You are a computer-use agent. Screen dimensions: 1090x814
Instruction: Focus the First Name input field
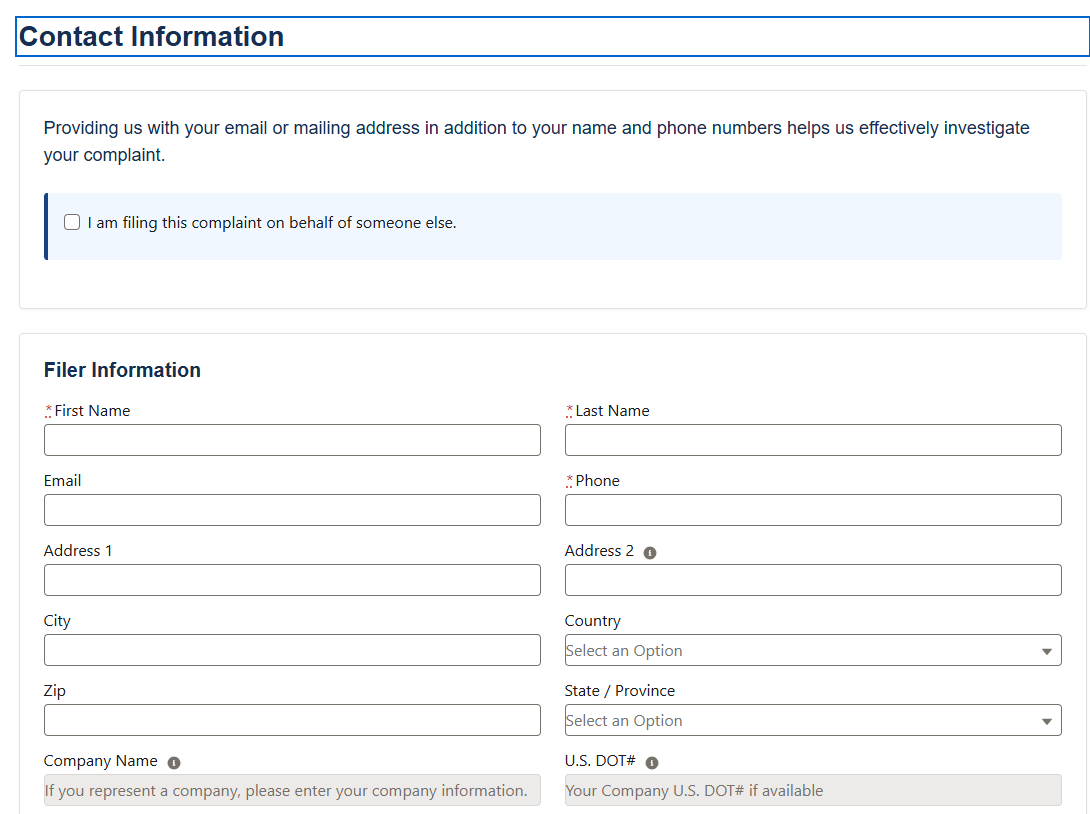(x=292, y=440)
